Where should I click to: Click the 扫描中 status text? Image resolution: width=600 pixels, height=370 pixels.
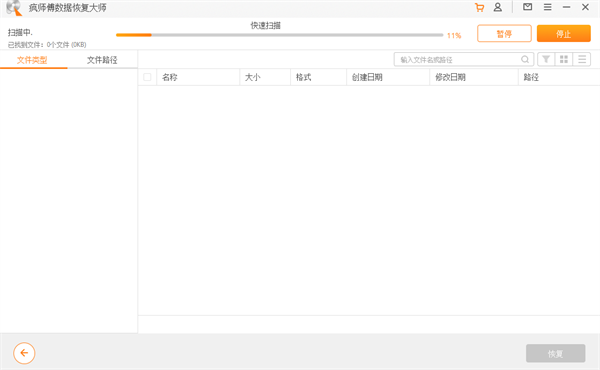pos(20,32)
